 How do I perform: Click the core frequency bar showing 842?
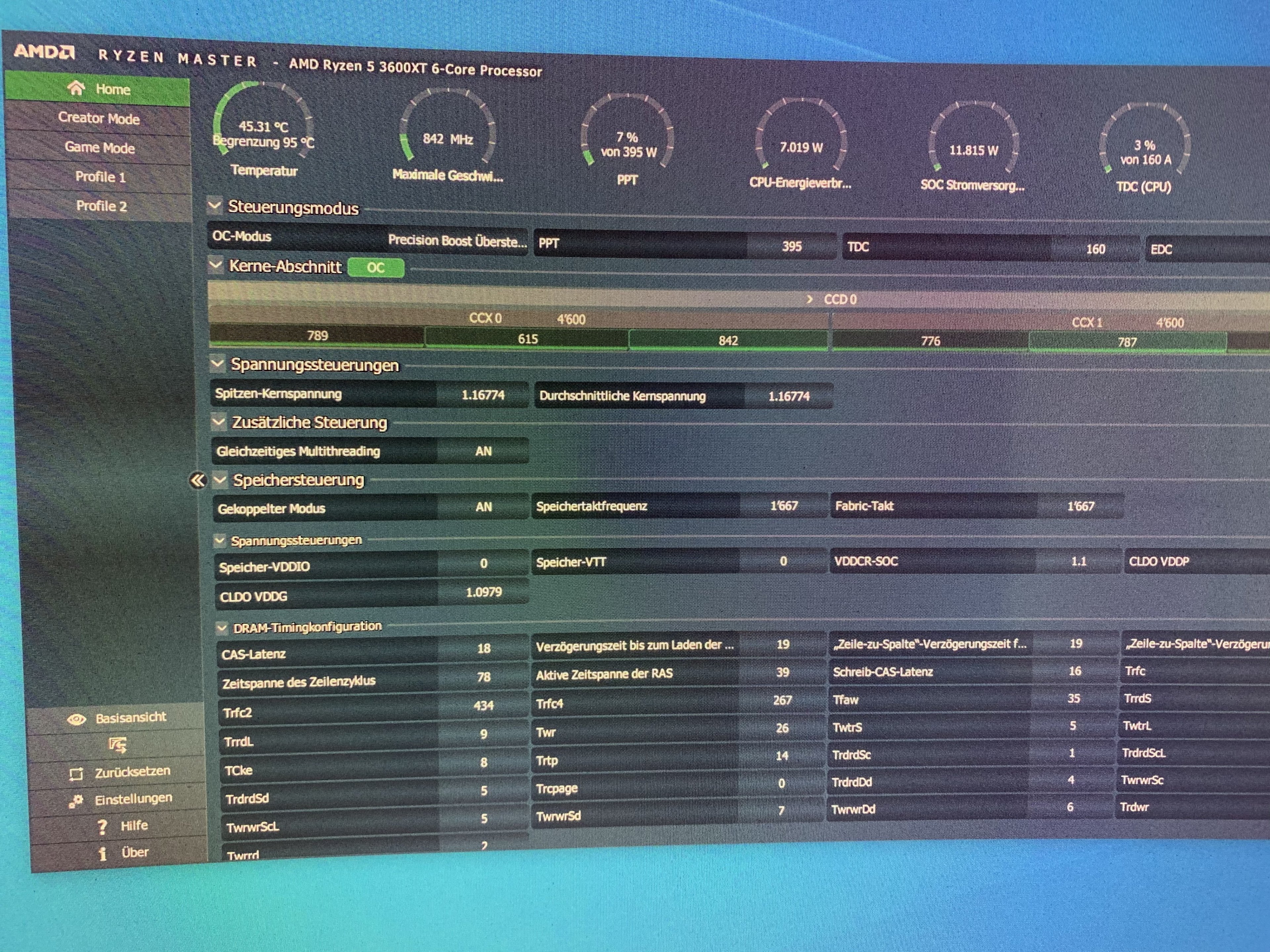tap(728, 340)
